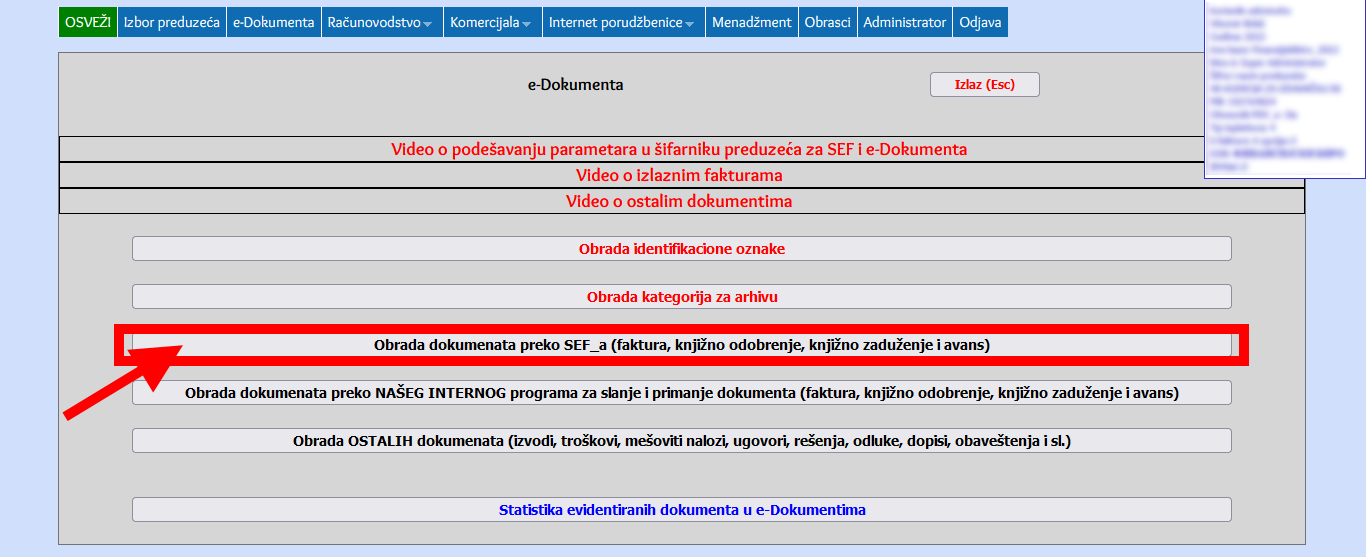Open Statistika evidentiranih dokumenta u e-Dokumentima
Screen dimensions: 1366x557
(682, 510)
